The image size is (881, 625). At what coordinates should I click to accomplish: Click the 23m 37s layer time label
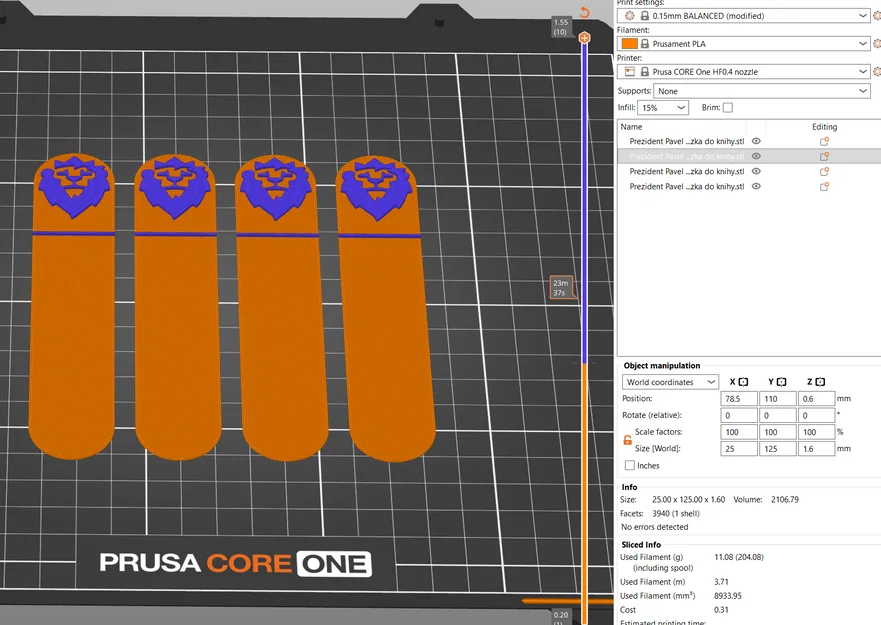click(x=561, y=288)
